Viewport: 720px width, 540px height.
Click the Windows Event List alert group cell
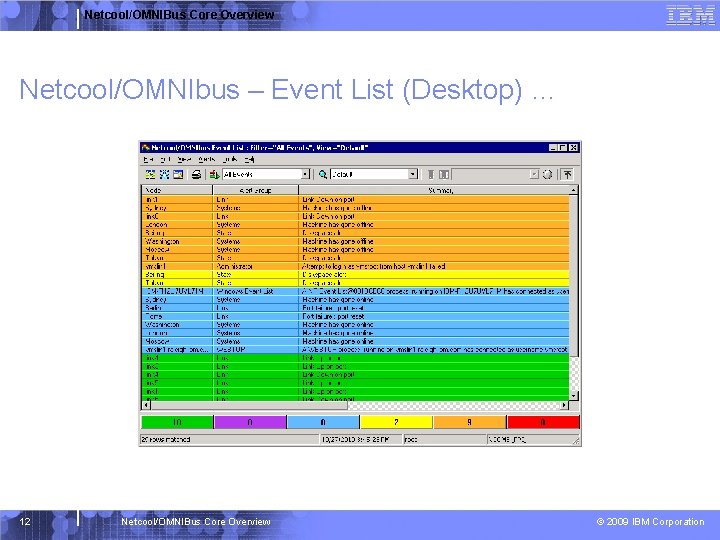pyautogui.click(x=256, y=291)
